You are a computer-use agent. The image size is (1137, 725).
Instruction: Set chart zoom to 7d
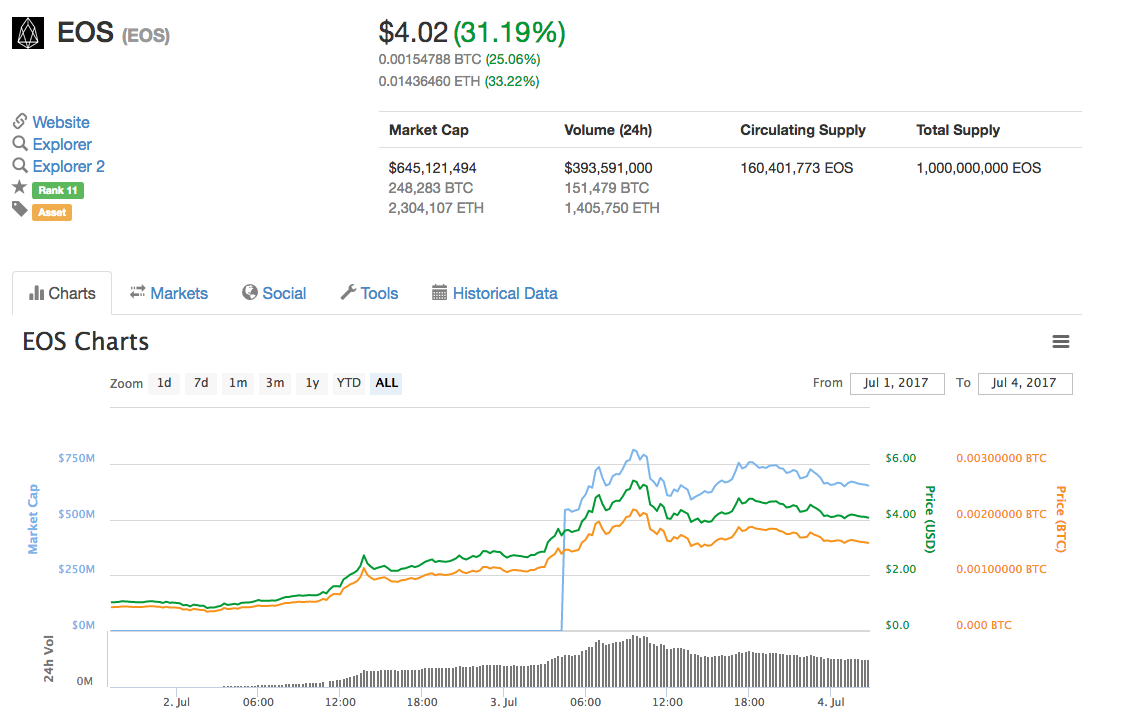[201, 383]
